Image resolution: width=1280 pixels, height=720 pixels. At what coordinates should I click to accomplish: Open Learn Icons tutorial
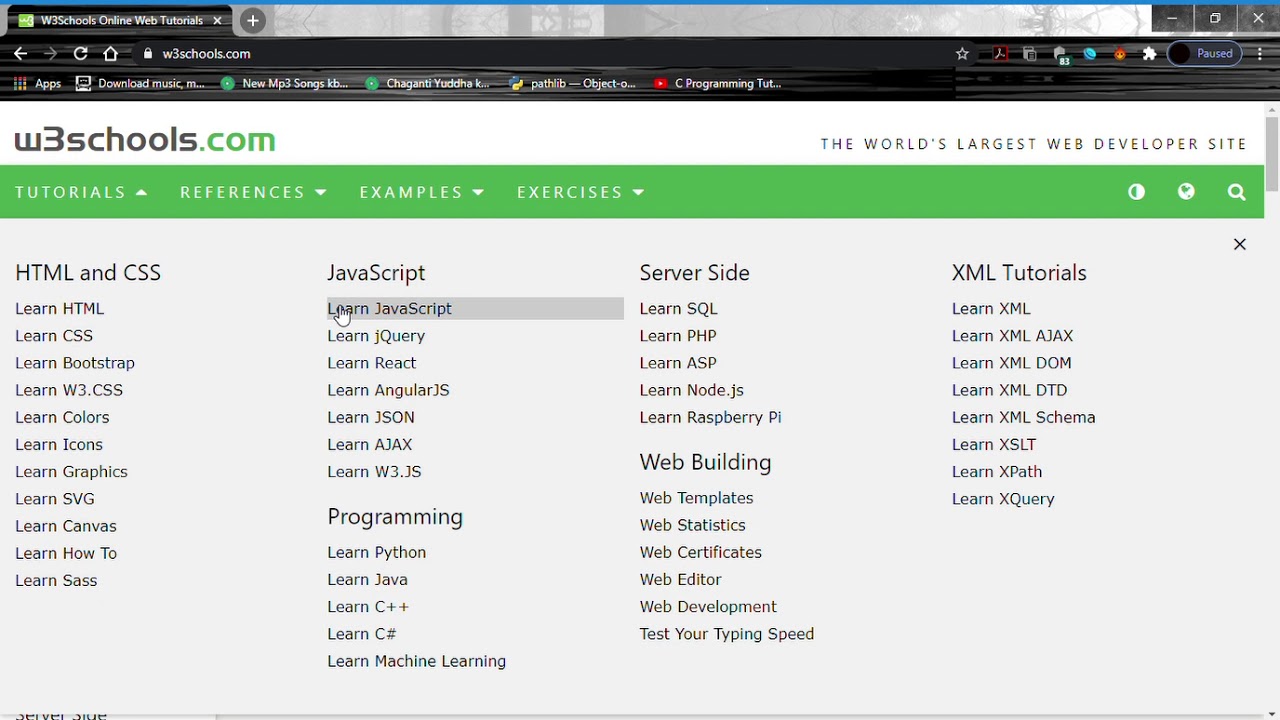click(59, 445)
